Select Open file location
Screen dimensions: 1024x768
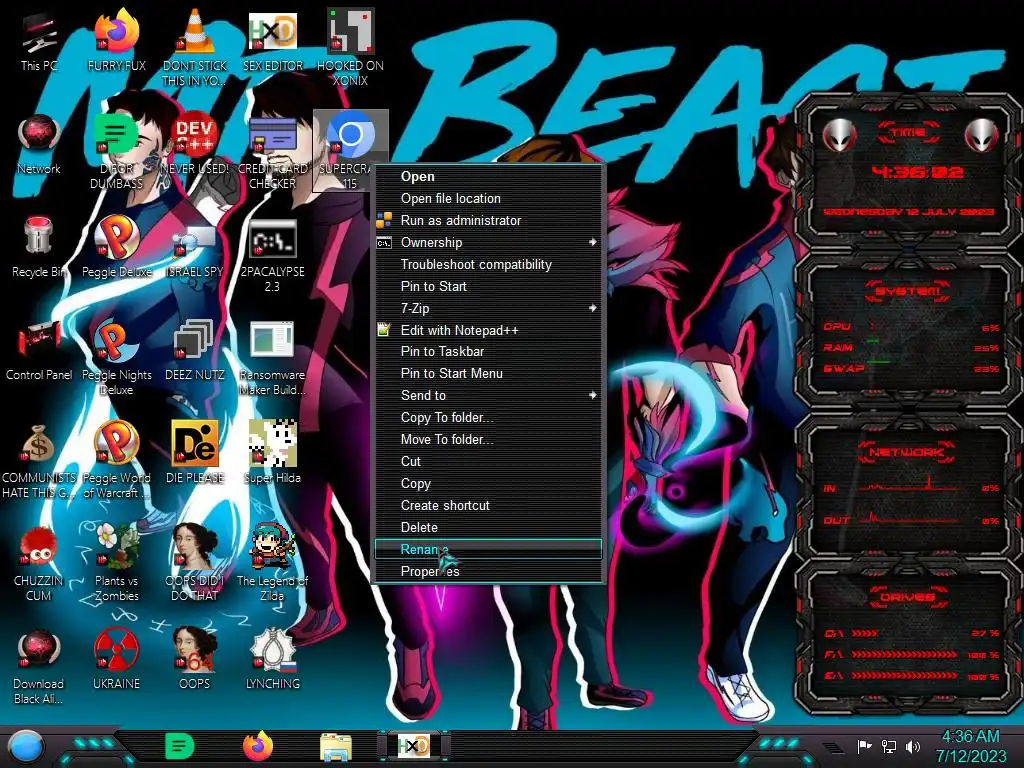(488, 199)
